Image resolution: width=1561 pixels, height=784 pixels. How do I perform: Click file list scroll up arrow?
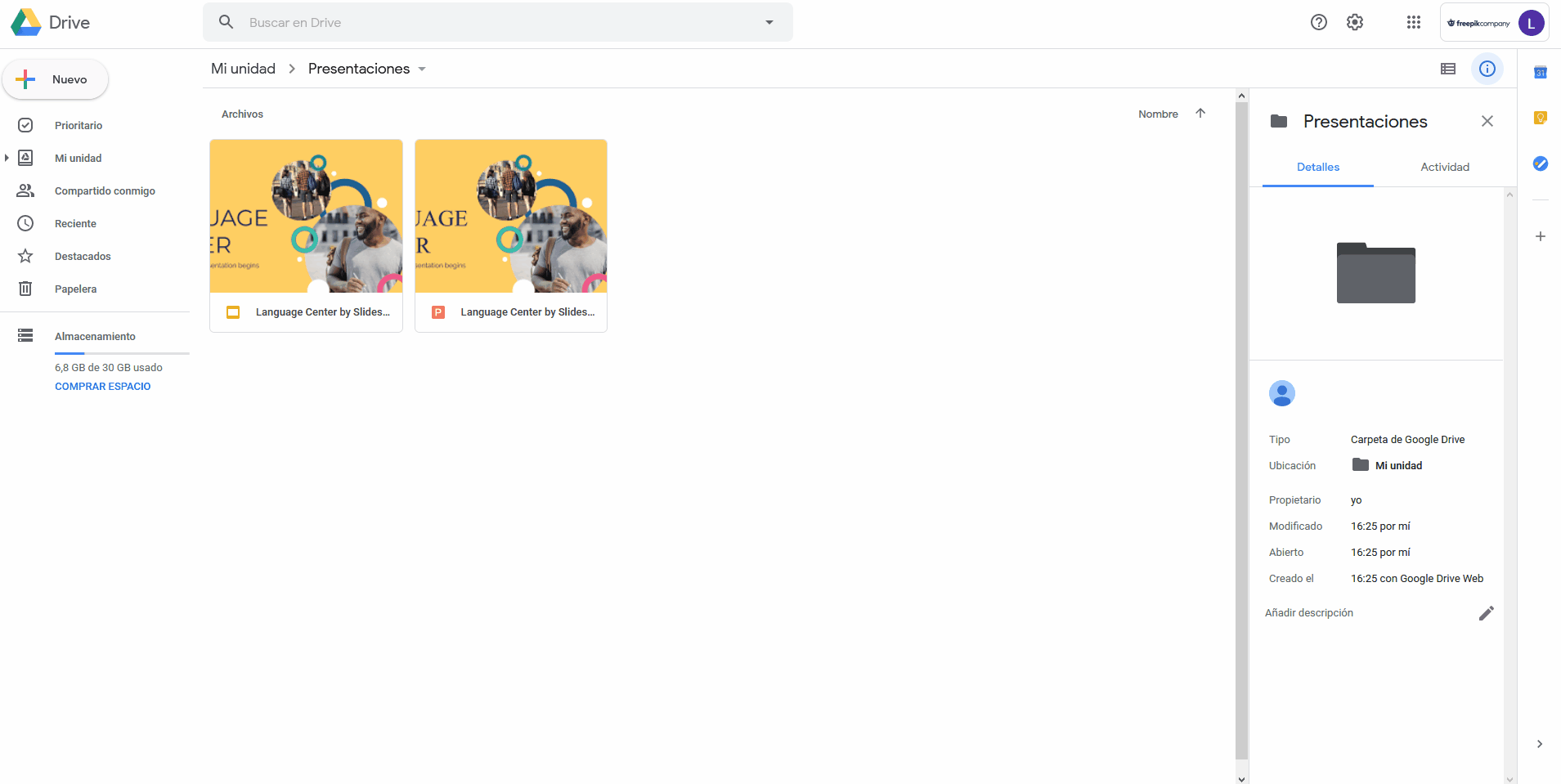(x=1242, y=96)
